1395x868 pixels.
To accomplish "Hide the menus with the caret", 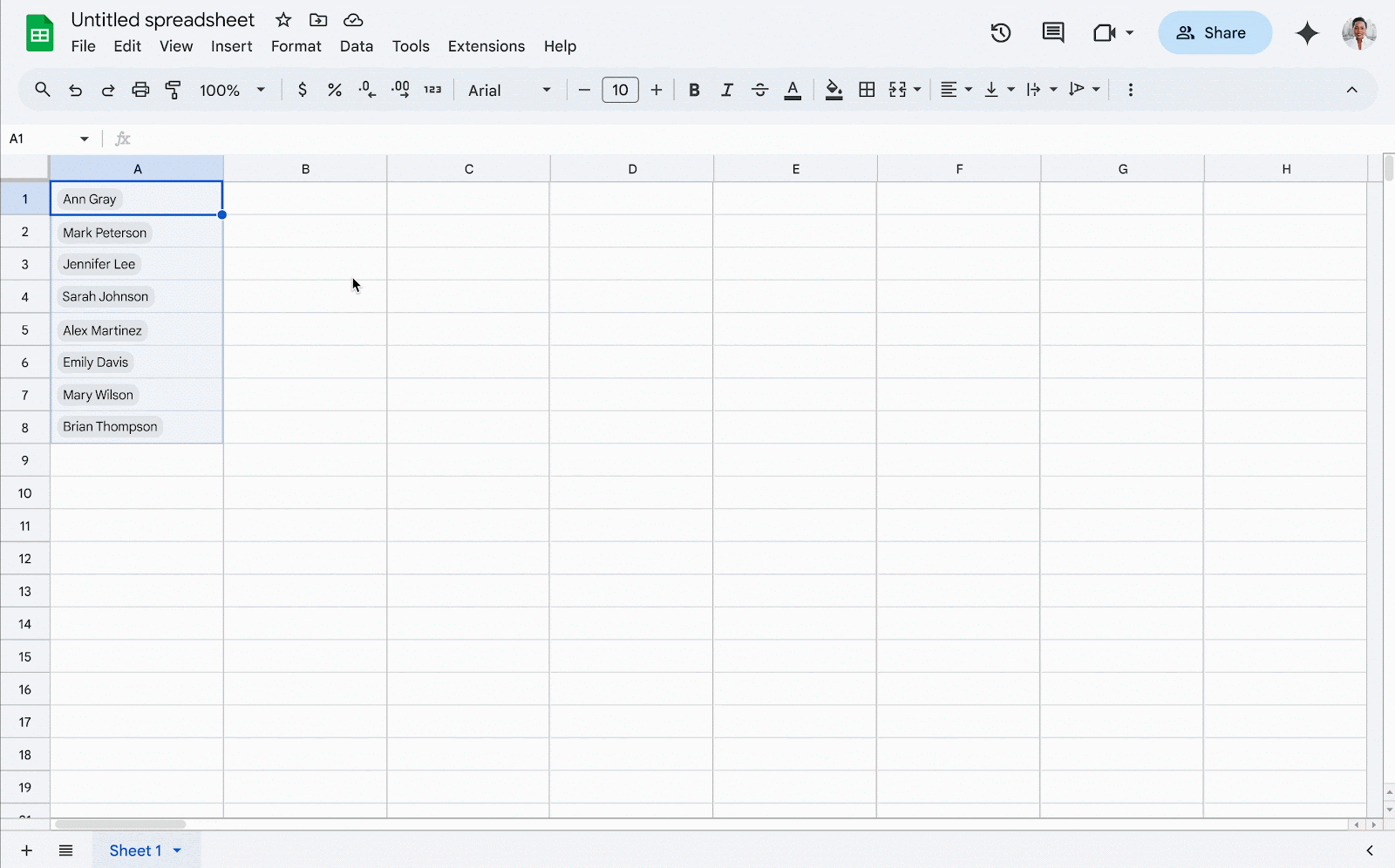I will click(x=1352, y=90).
